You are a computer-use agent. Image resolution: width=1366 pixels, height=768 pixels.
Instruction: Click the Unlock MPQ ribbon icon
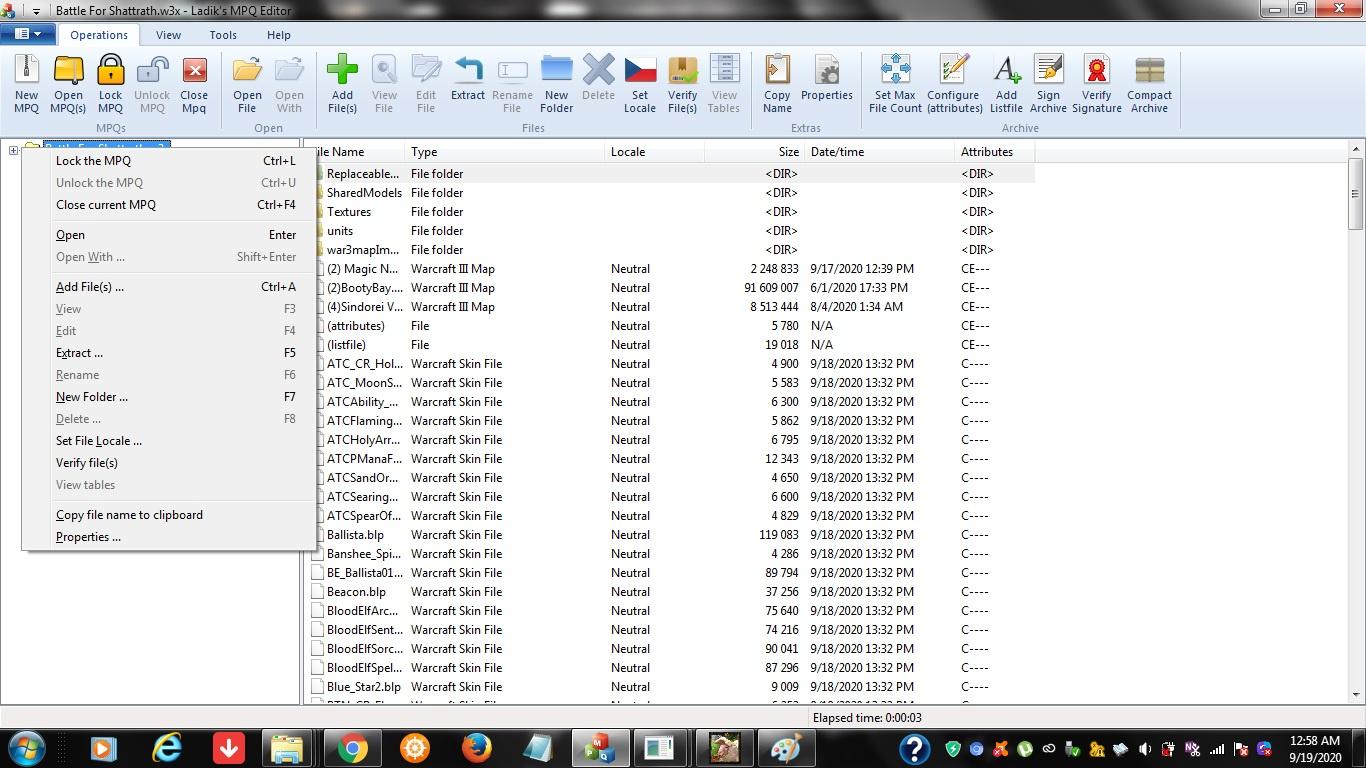[152, 84]
